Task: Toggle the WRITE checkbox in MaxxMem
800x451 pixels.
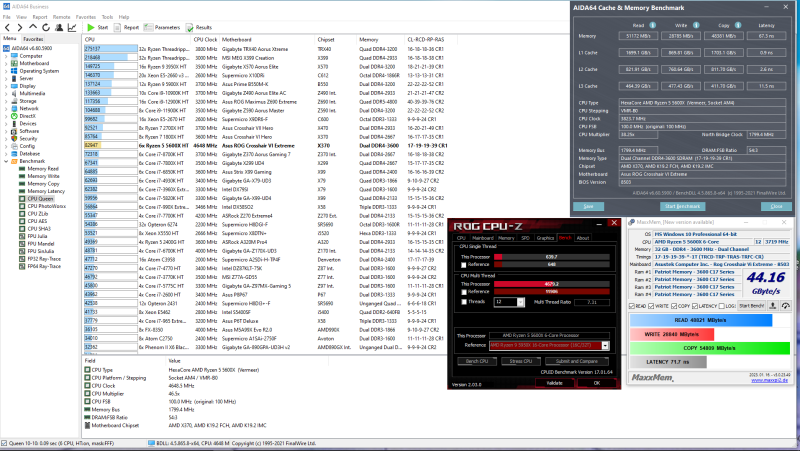Action: (x=651, y=306)
